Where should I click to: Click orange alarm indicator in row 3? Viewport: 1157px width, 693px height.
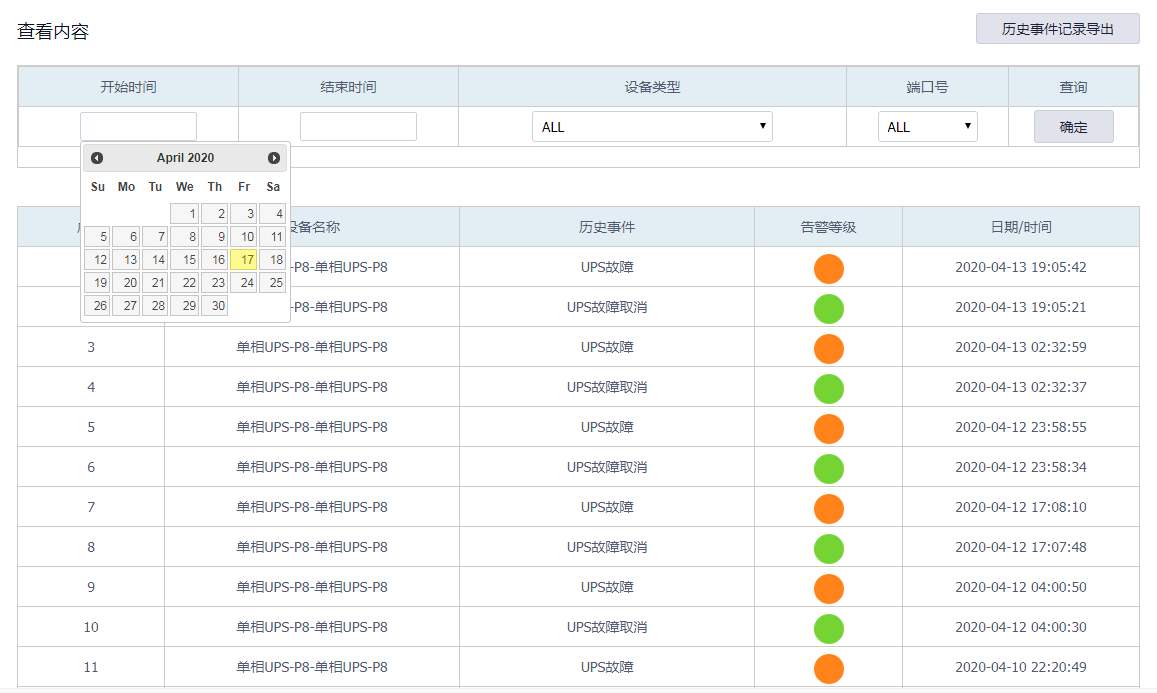[828, 348]
